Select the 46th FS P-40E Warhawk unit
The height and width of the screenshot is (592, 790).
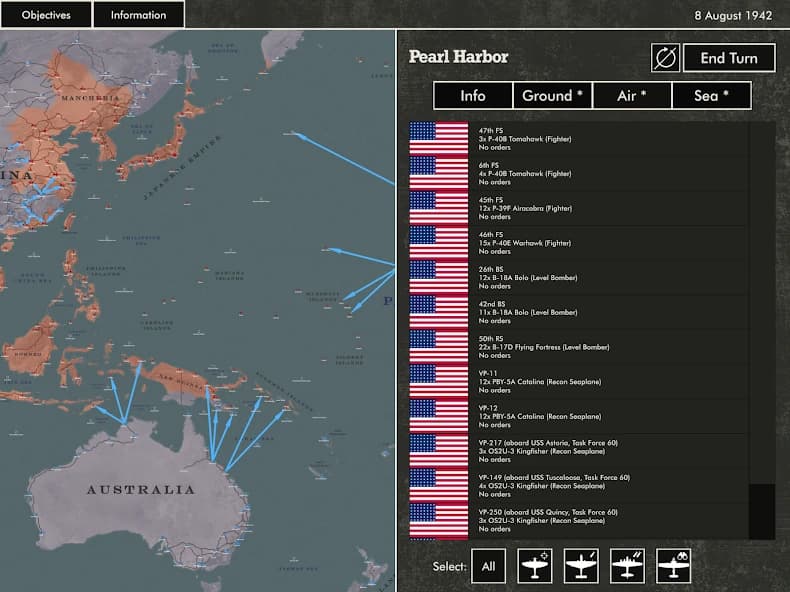560,242
